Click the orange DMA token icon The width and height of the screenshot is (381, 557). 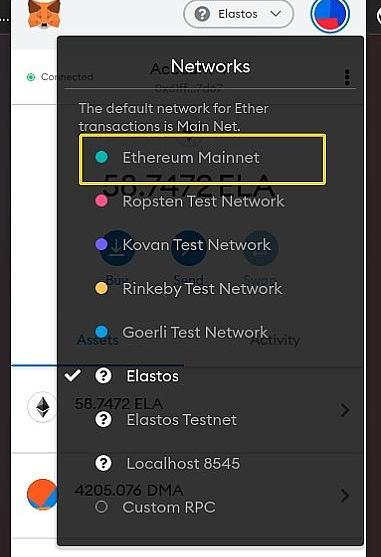[x=42, y=494]
